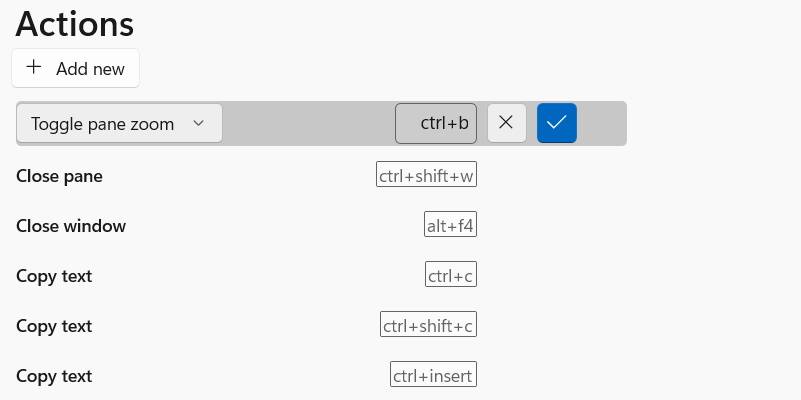Accept changes with the blue checkmark button

(557, 123)
